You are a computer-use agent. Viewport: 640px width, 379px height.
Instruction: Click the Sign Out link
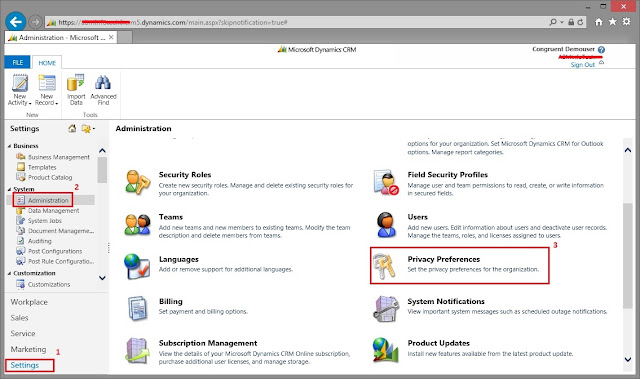582,65
